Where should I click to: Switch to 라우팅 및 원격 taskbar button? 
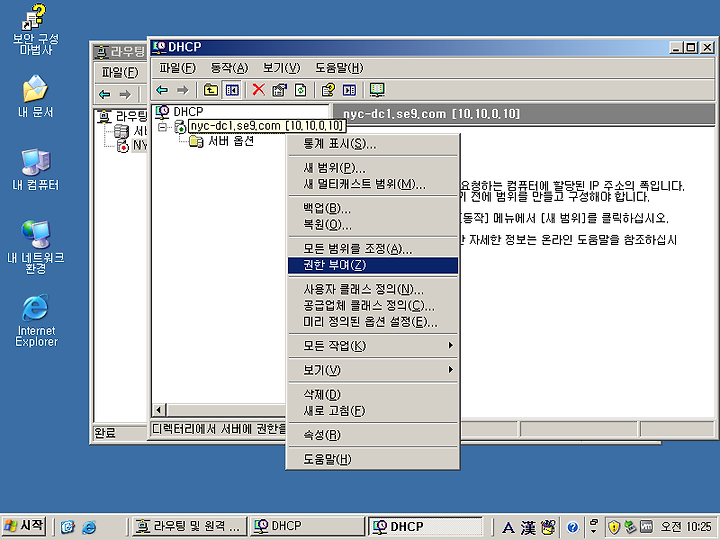tap(189, 526)
